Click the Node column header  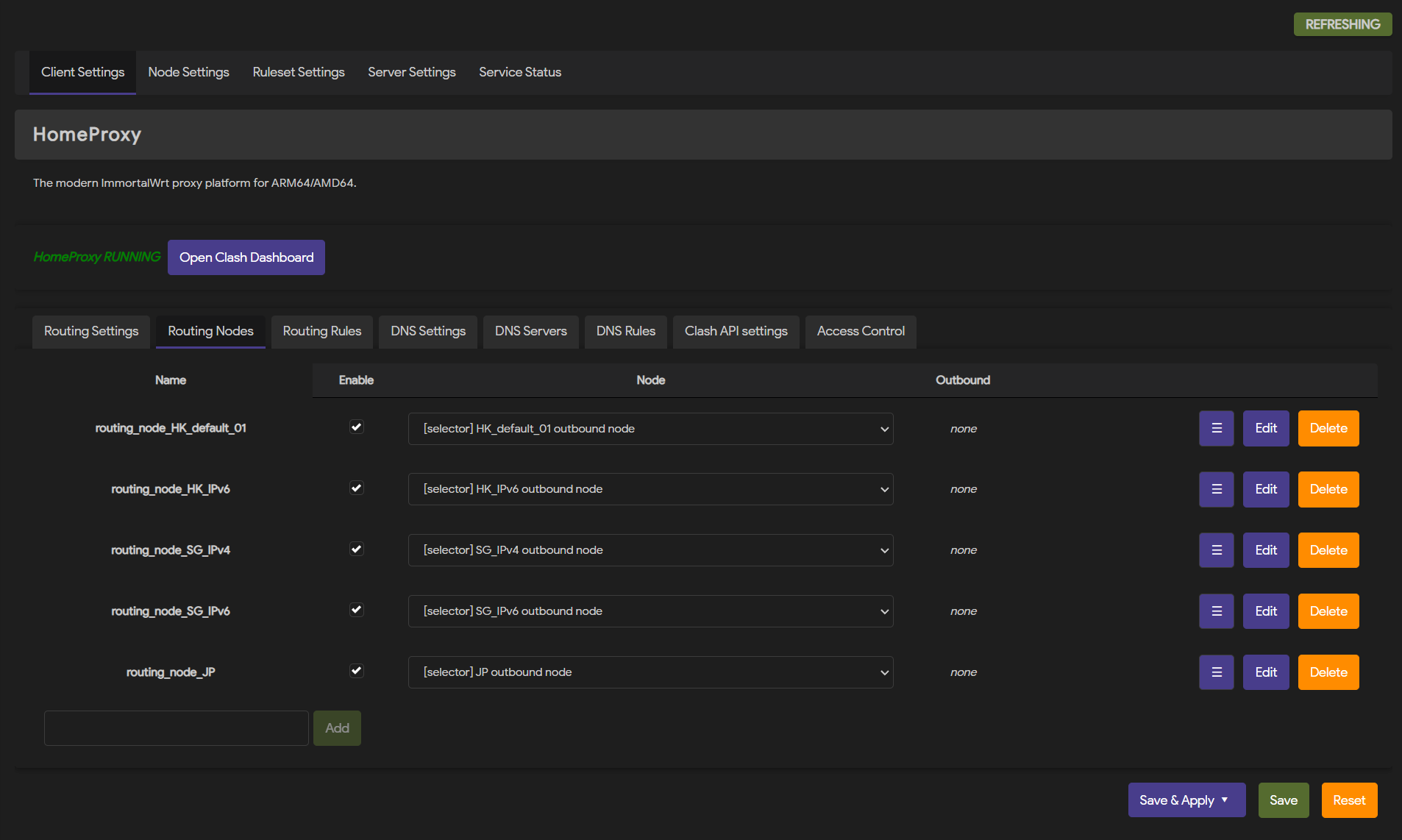click(x=650, y=380)
